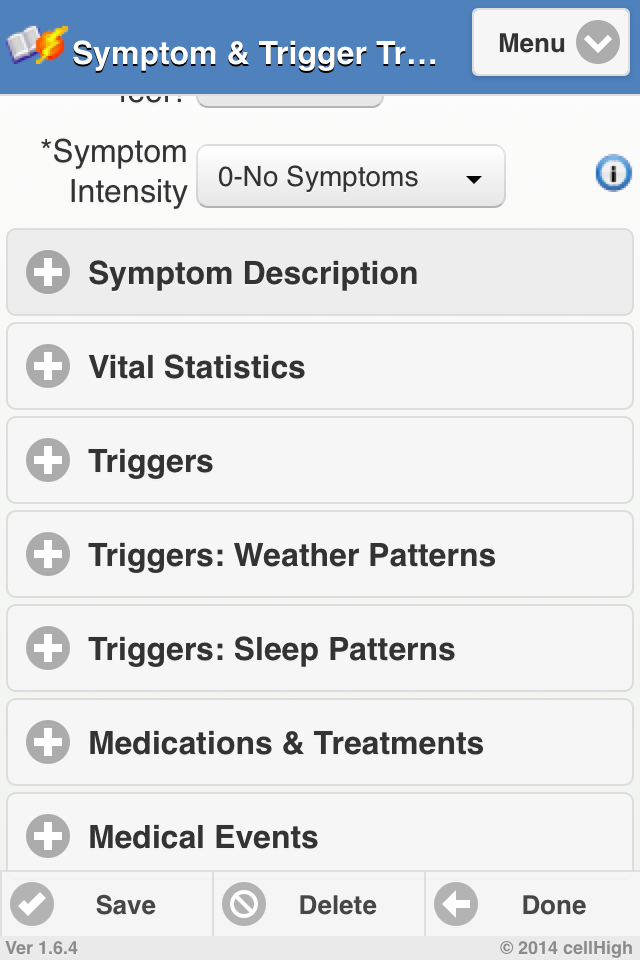Expand Triggers: Sleep Patterns section
640x960 pixels.
tap(320, 649)
